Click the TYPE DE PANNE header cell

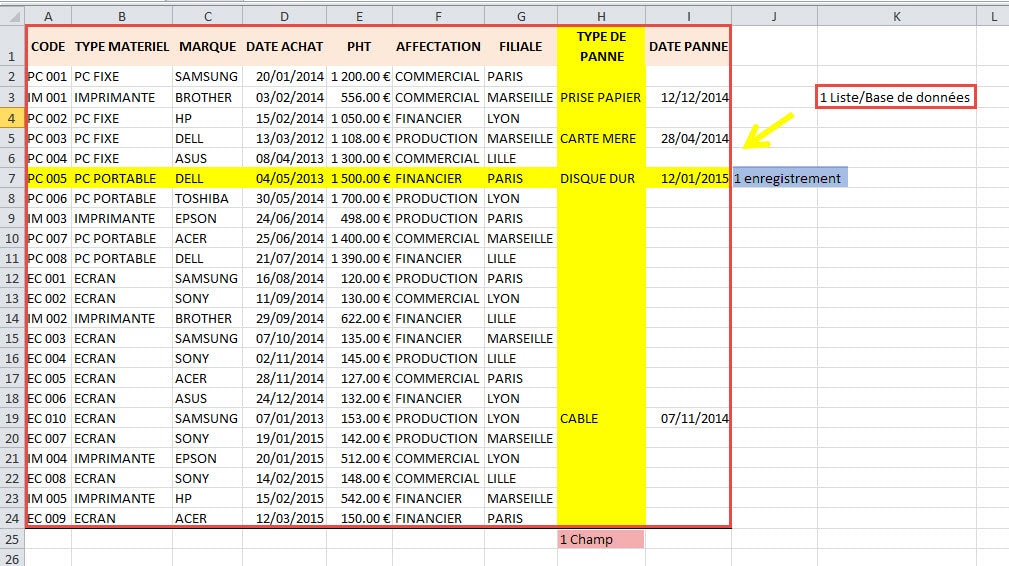coord(601,46)
